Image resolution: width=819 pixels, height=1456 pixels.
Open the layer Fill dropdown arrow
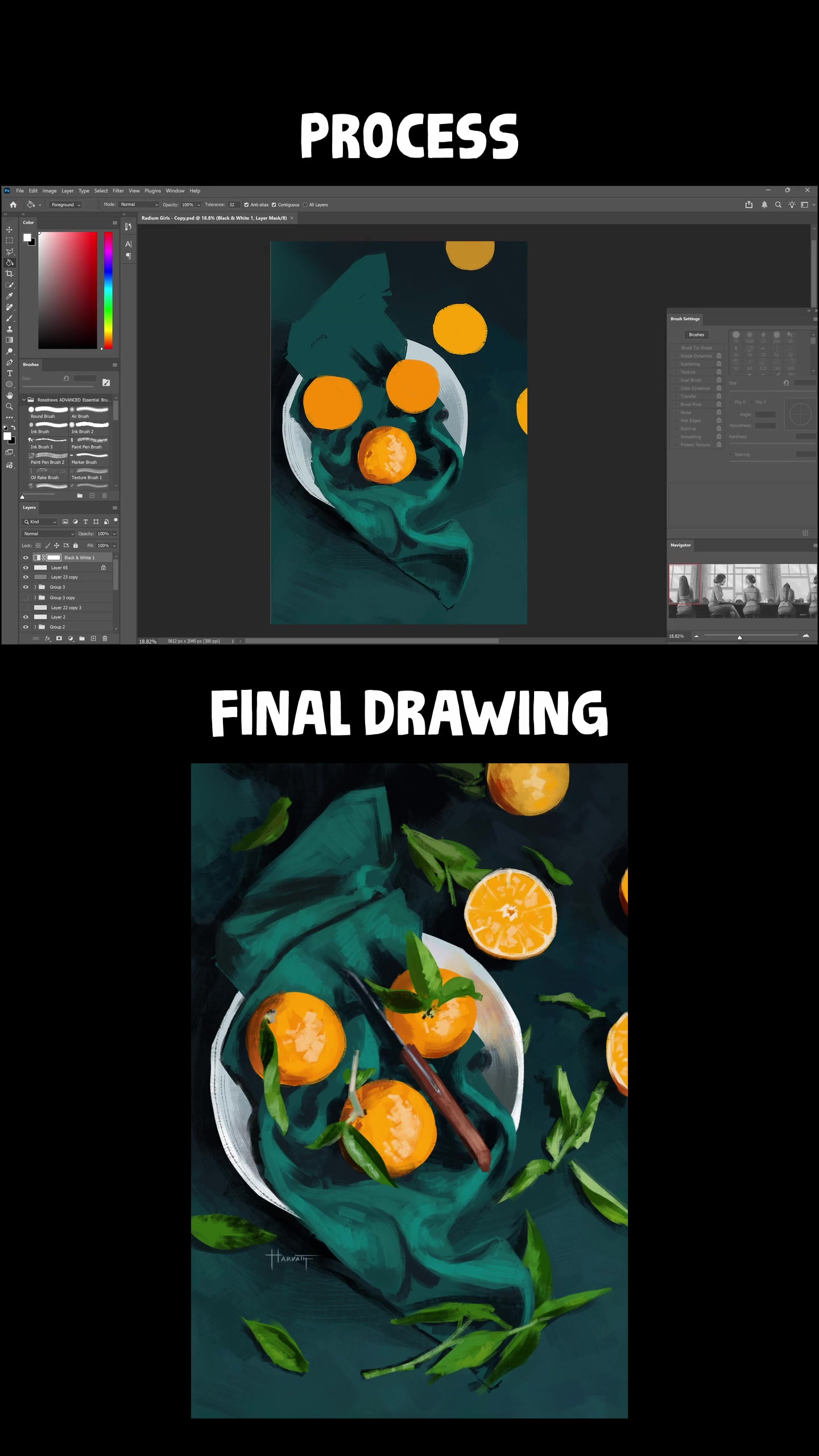(x=114, y=545)
